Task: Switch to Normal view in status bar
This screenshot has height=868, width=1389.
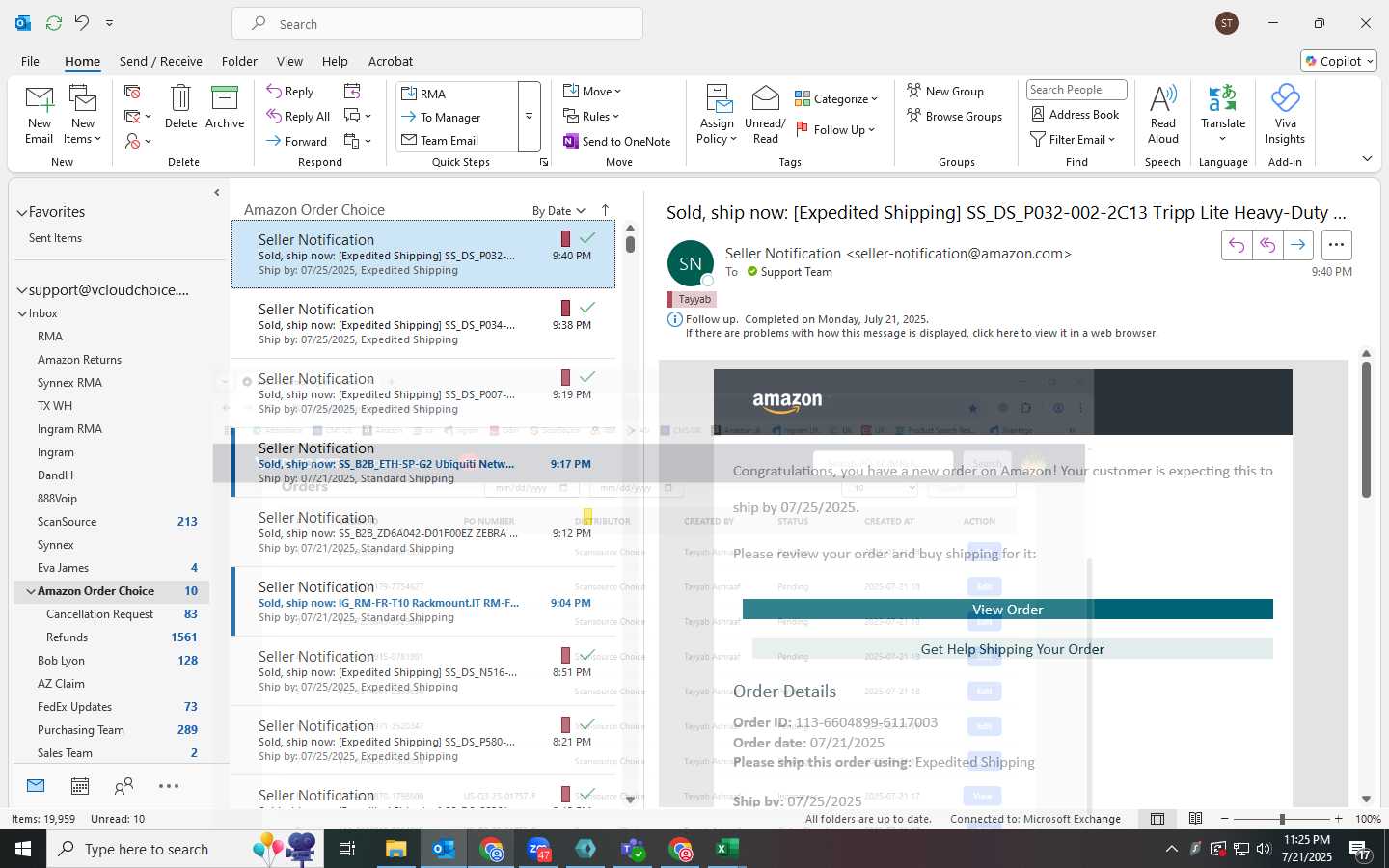Action: tap(1157, 819)
